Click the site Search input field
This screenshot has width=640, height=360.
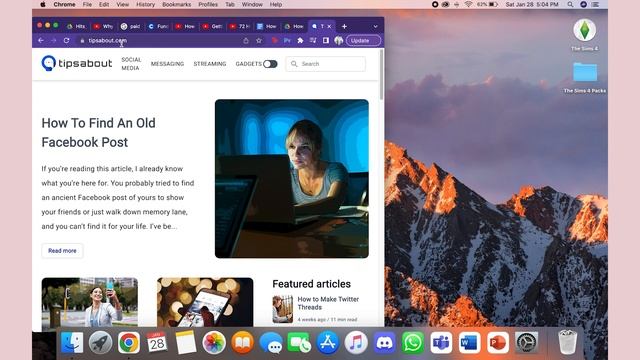[326, 64]
